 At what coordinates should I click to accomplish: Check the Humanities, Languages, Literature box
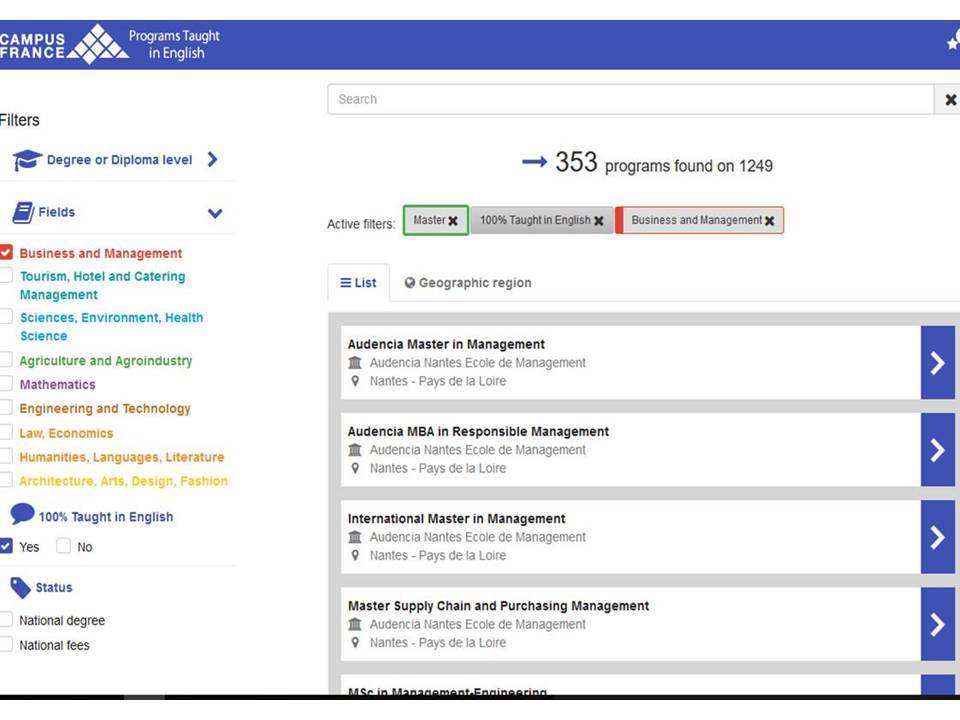tap(6, 456)
